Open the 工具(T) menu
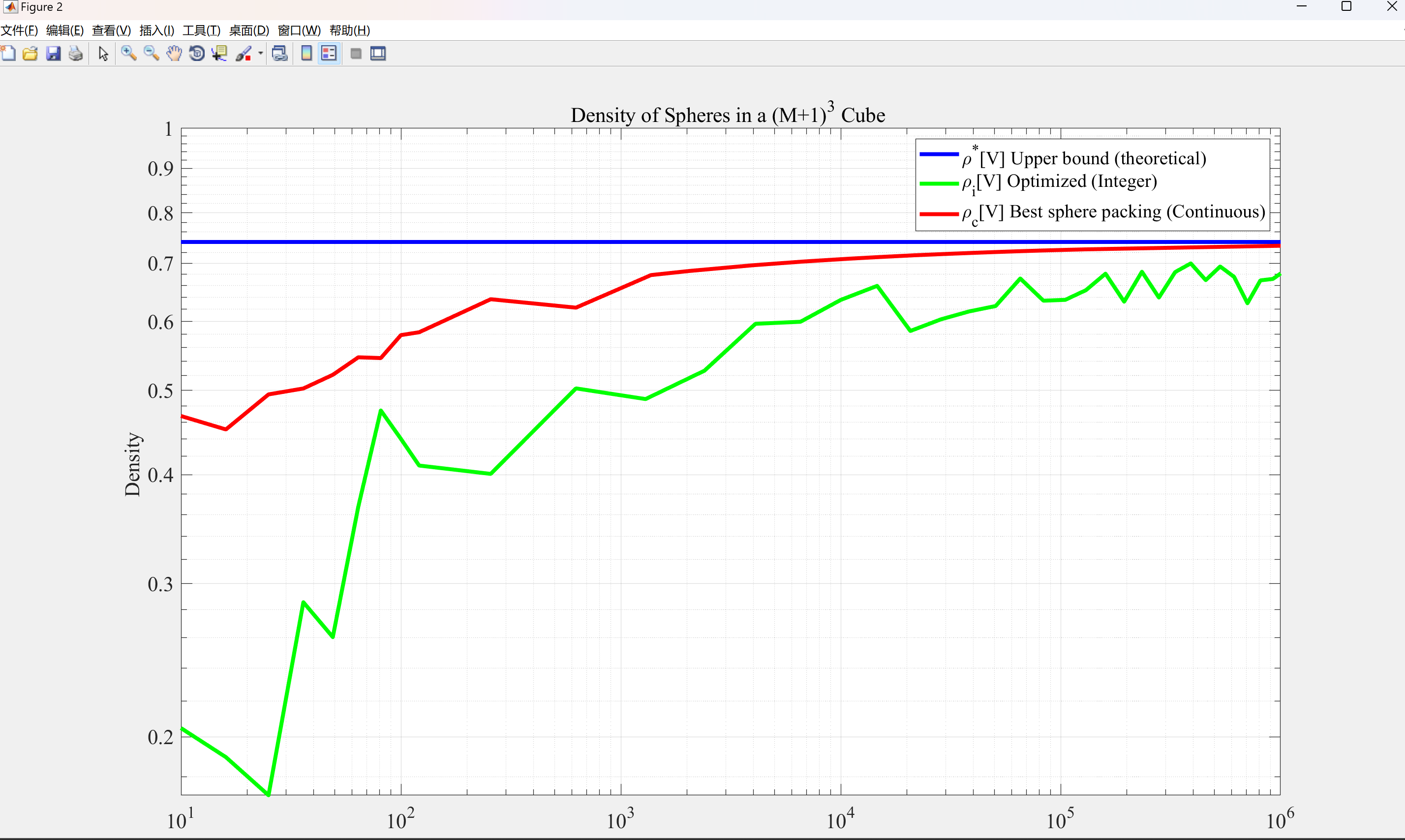1405x840 pixels. click(201, 30)
